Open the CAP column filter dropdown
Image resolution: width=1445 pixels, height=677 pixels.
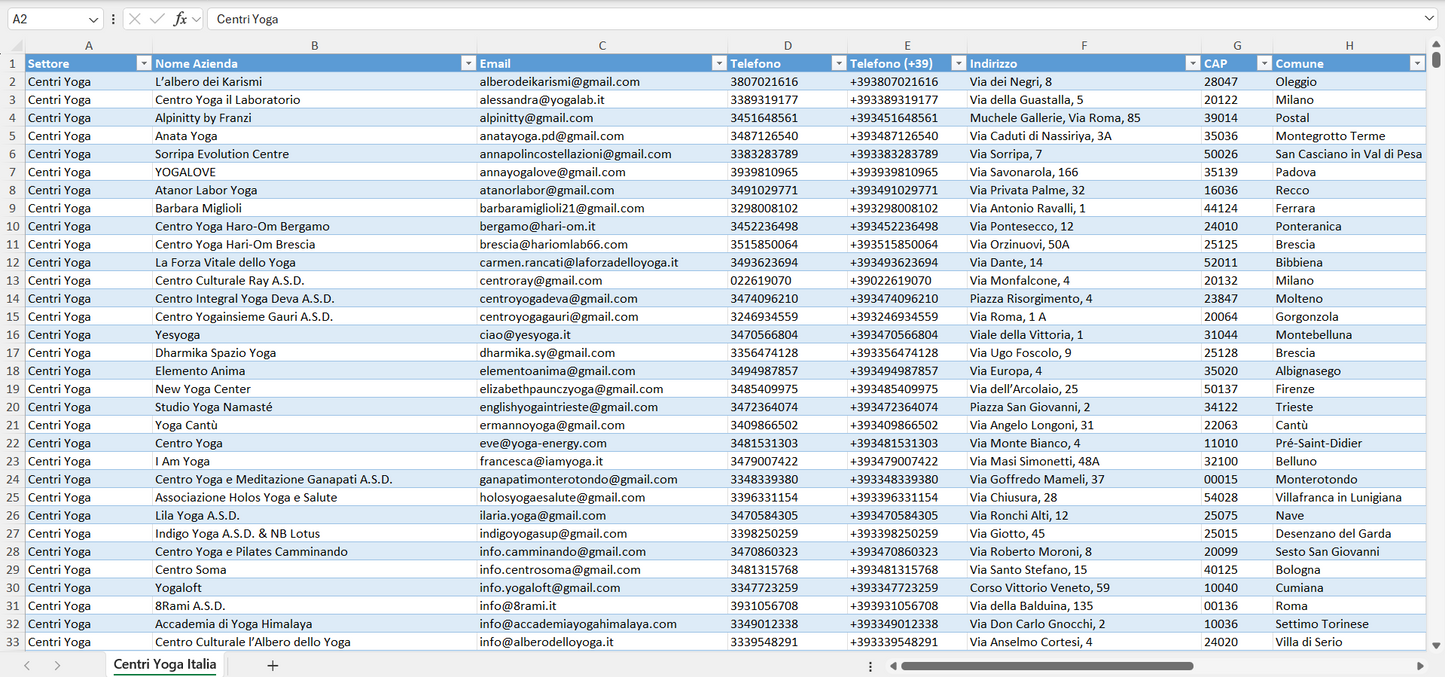(x=1263, y=64)
